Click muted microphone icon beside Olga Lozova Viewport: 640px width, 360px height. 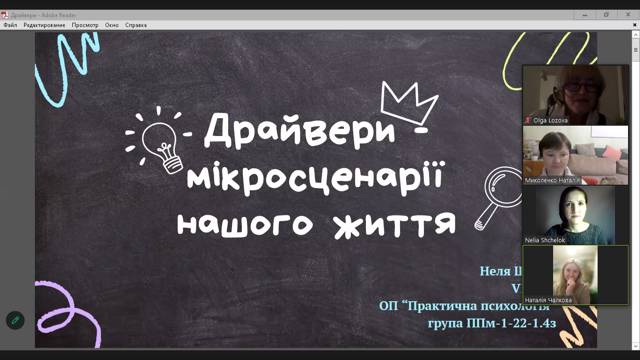tap(528, 120)
